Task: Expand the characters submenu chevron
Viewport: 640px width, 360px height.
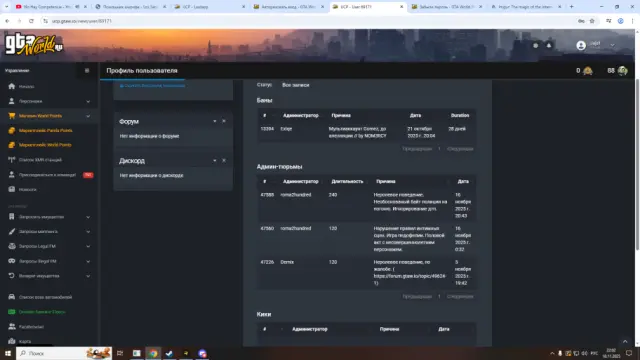Action: click(x=88, y=102)
